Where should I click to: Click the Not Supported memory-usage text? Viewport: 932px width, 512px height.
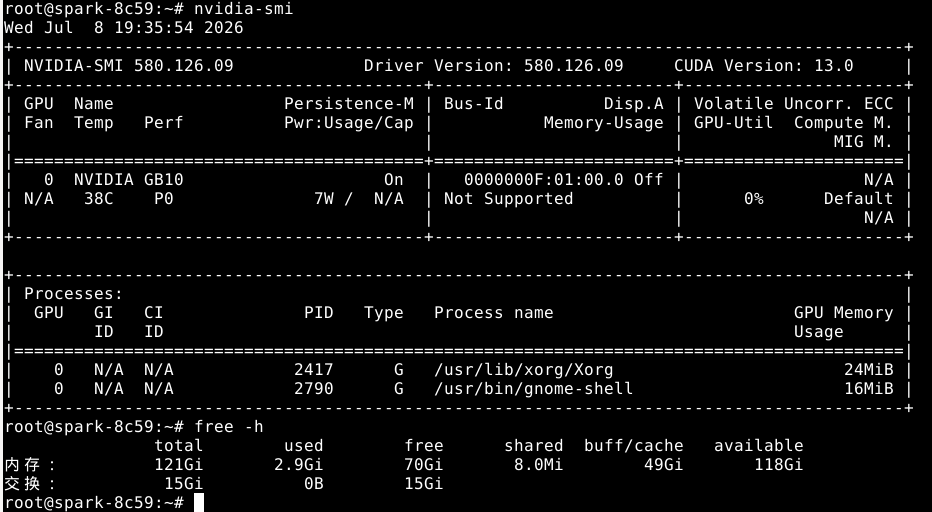[509, 199]
